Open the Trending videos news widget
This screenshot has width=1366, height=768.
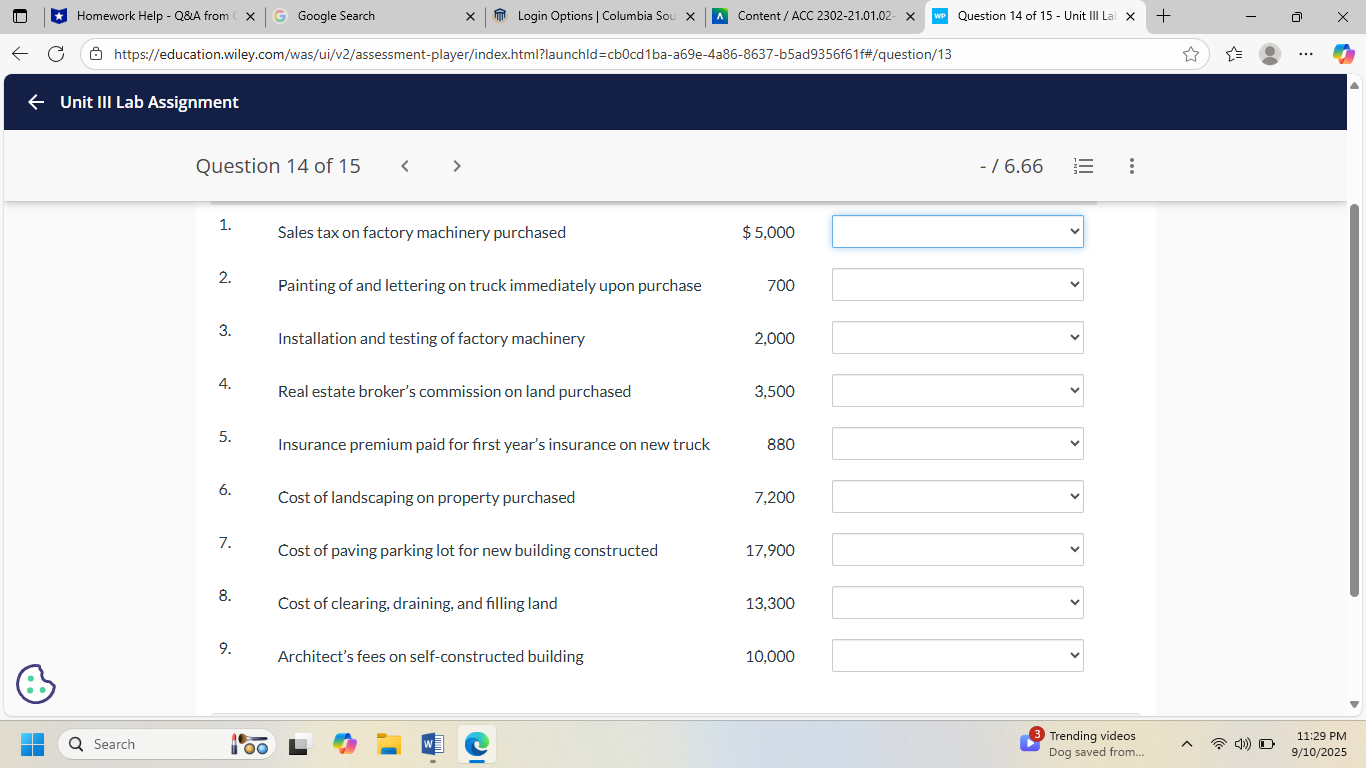[1082, 744]
